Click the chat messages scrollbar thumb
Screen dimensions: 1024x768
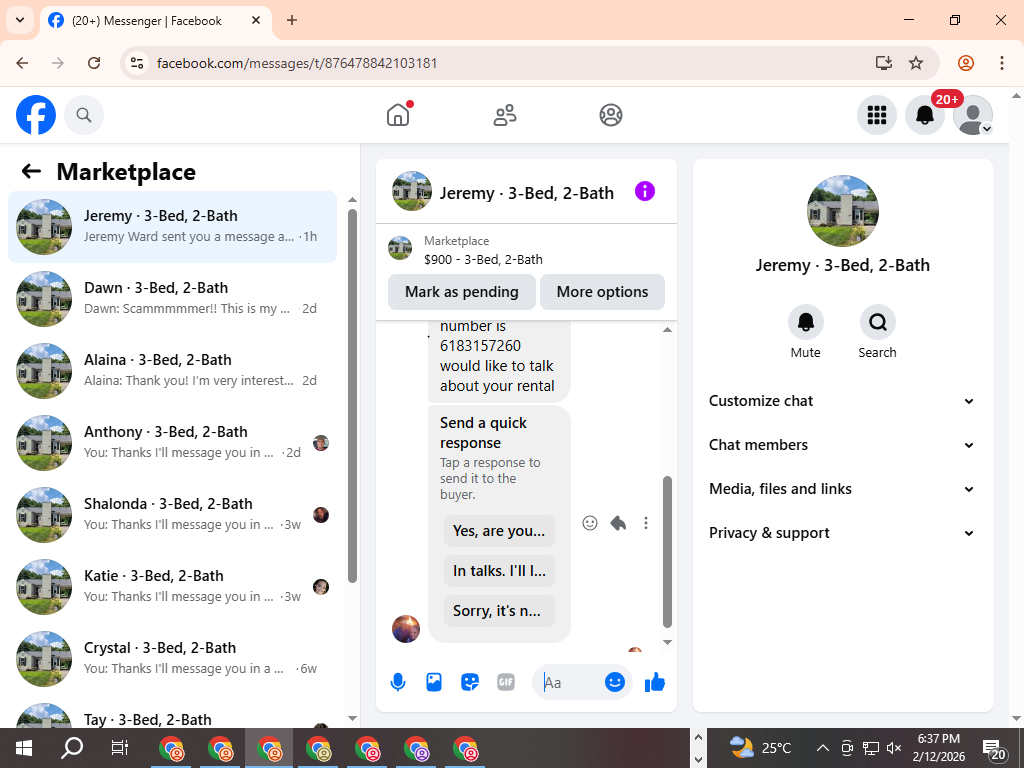click(667, 552)
